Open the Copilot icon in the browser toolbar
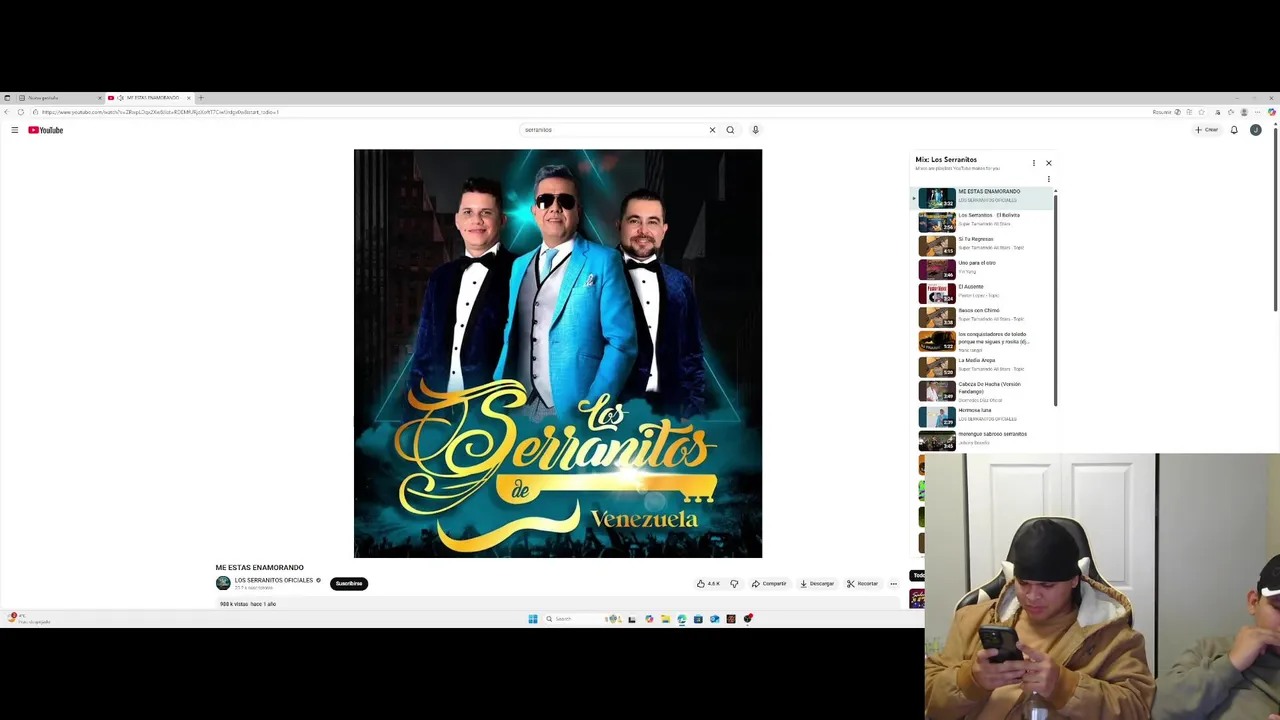Image resolution: width=1280 pixels, height=720 pixels. point(1272,112)
